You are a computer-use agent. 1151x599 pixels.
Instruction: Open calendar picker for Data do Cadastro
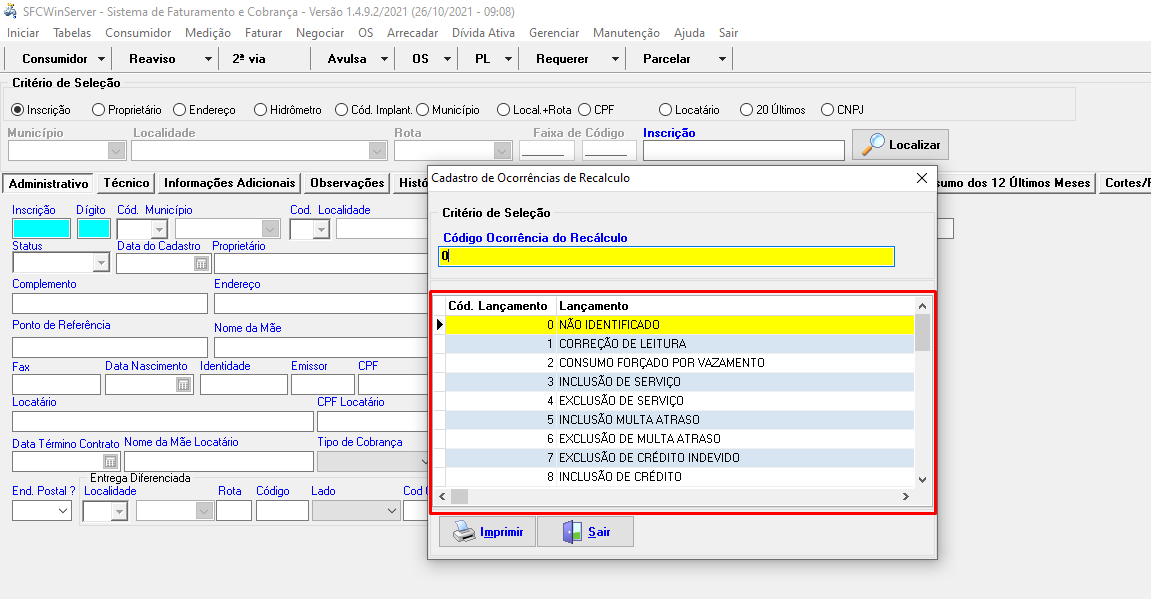201,263
